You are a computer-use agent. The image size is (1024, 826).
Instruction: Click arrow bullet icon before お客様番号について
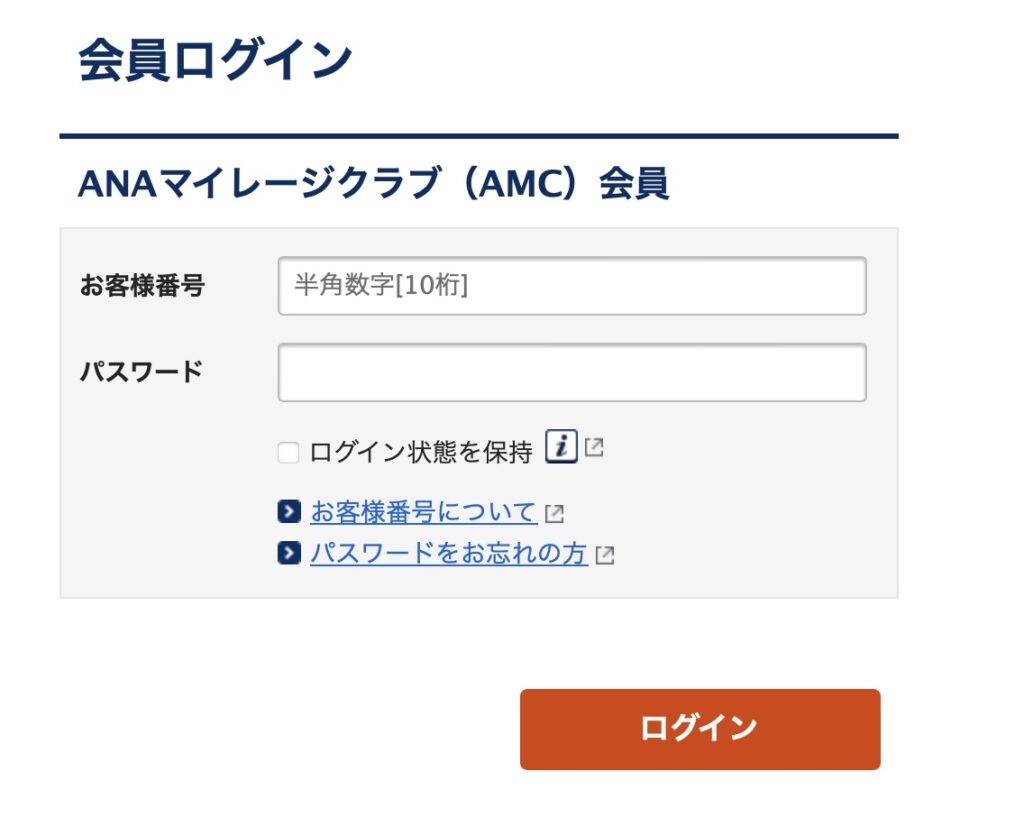(289, 512)
